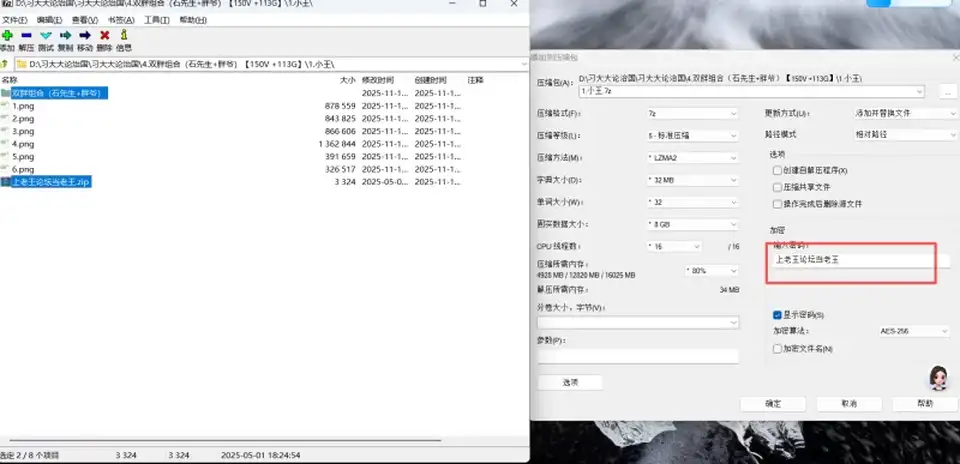
Task: Click the file icon of 2.png
Action: tap(6, 119)
